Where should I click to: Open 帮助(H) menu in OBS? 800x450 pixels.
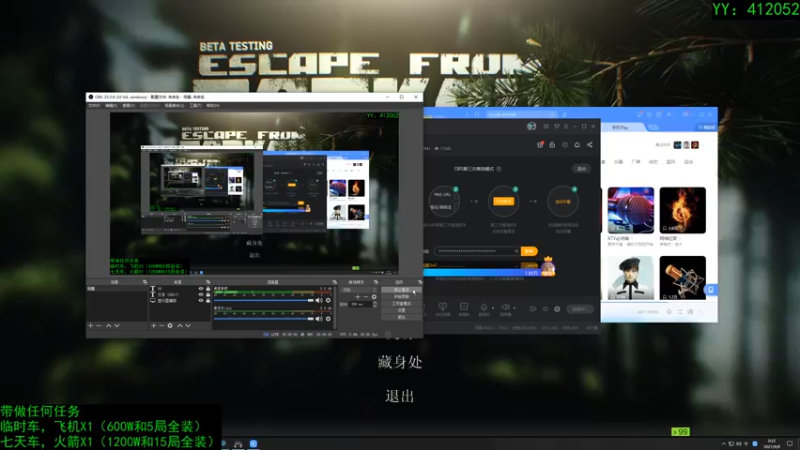pyautogui.click(x=213, y=106)
